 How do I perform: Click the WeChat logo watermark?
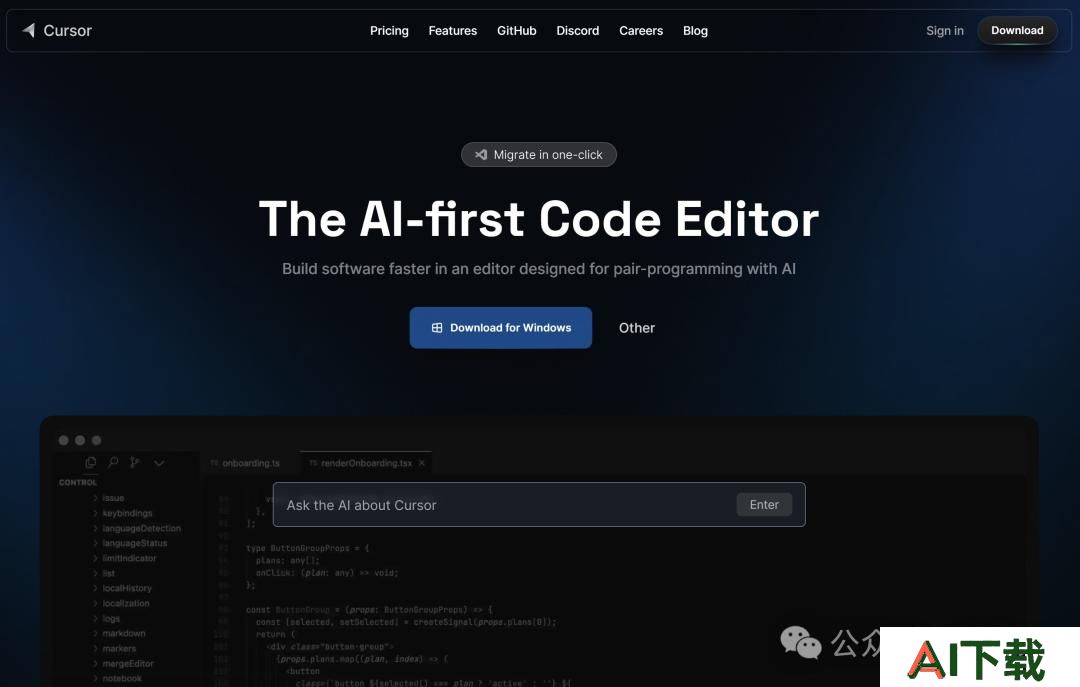[800, 643]
